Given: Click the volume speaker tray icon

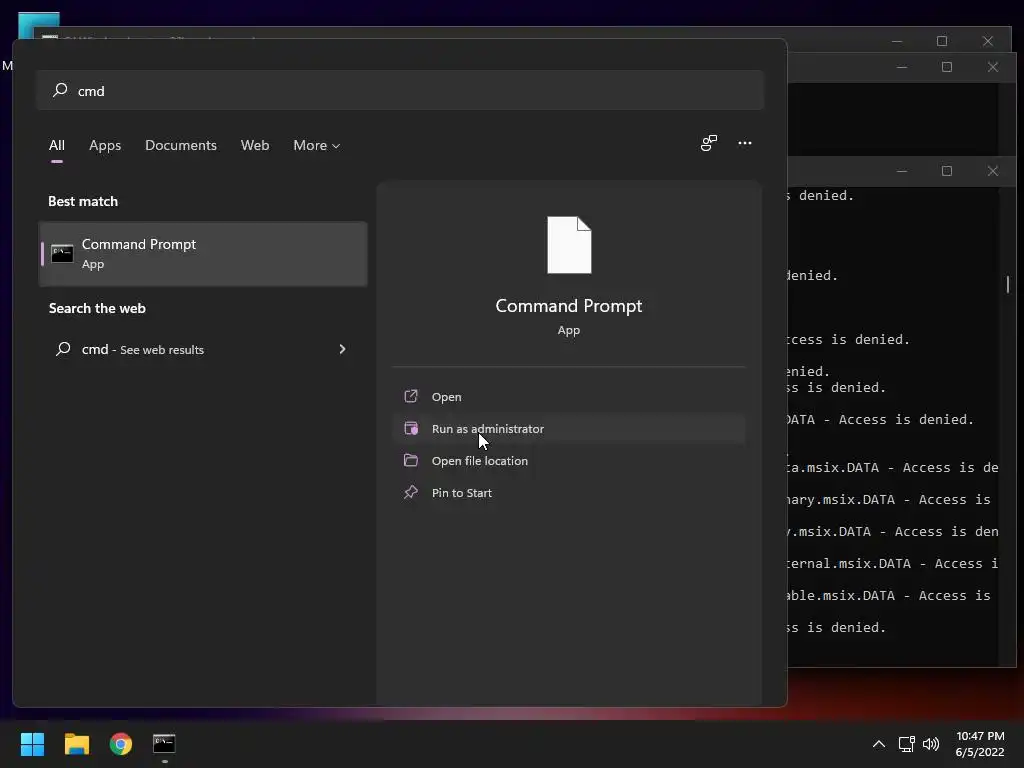Looking at the screenshot, I should click(931, 744).
